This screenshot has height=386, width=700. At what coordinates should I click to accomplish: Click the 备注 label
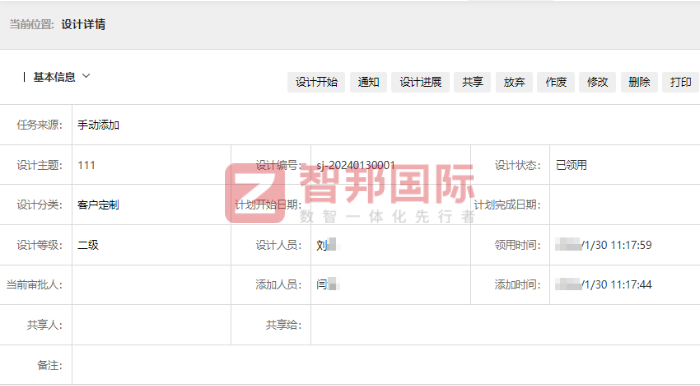(x=50, y=365)
